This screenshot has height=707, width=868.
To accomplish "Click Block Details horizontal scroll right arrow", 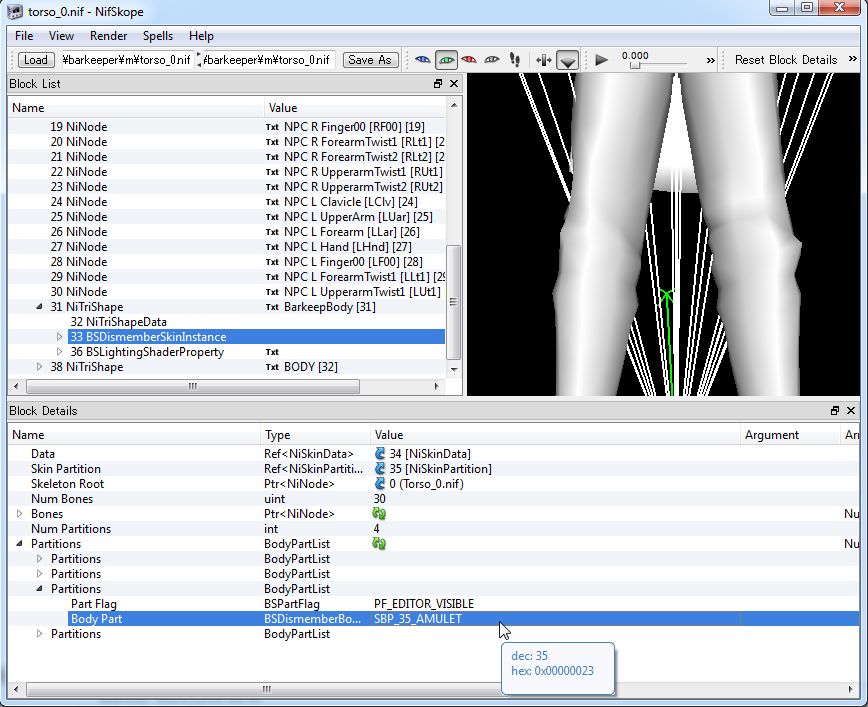I will pos(850,689).
